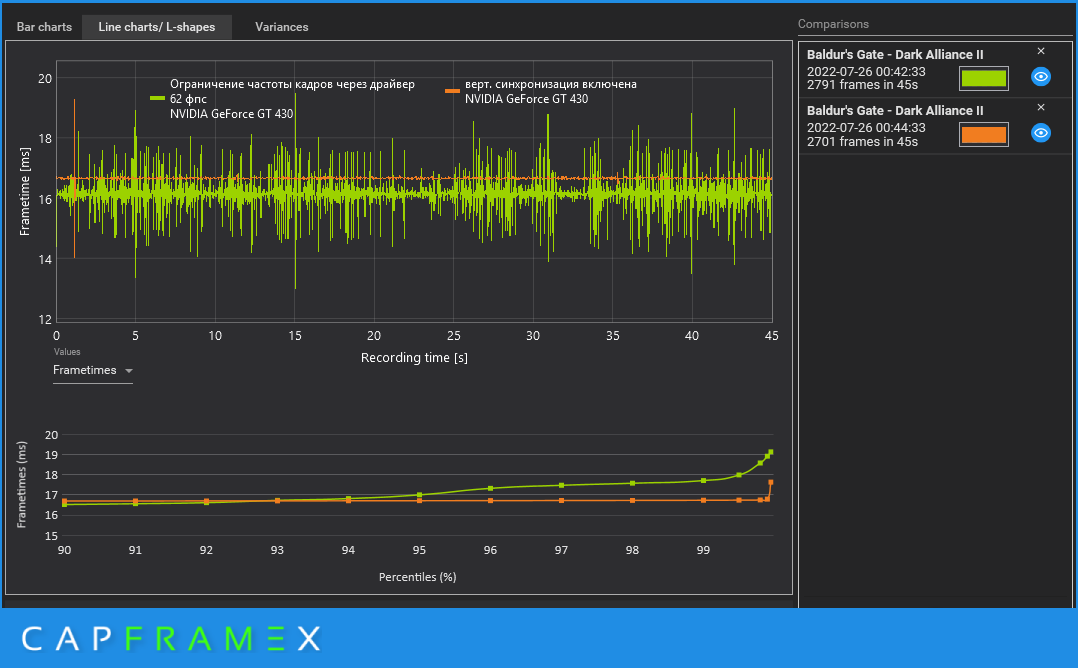Hide the green record using eye icon
The height and width of the screenshot is (668, 1078).
click(1040, 77)
